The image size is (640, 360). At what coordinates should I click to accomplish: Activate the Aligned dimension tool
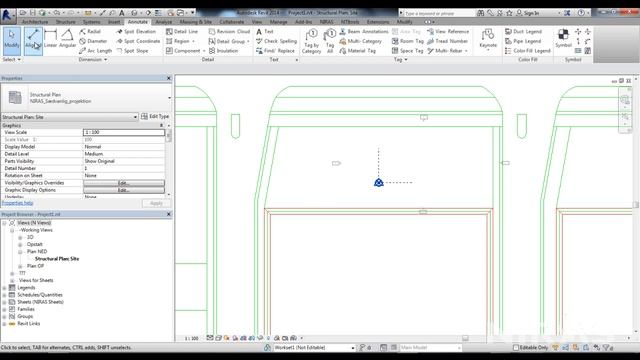[33, 40]
